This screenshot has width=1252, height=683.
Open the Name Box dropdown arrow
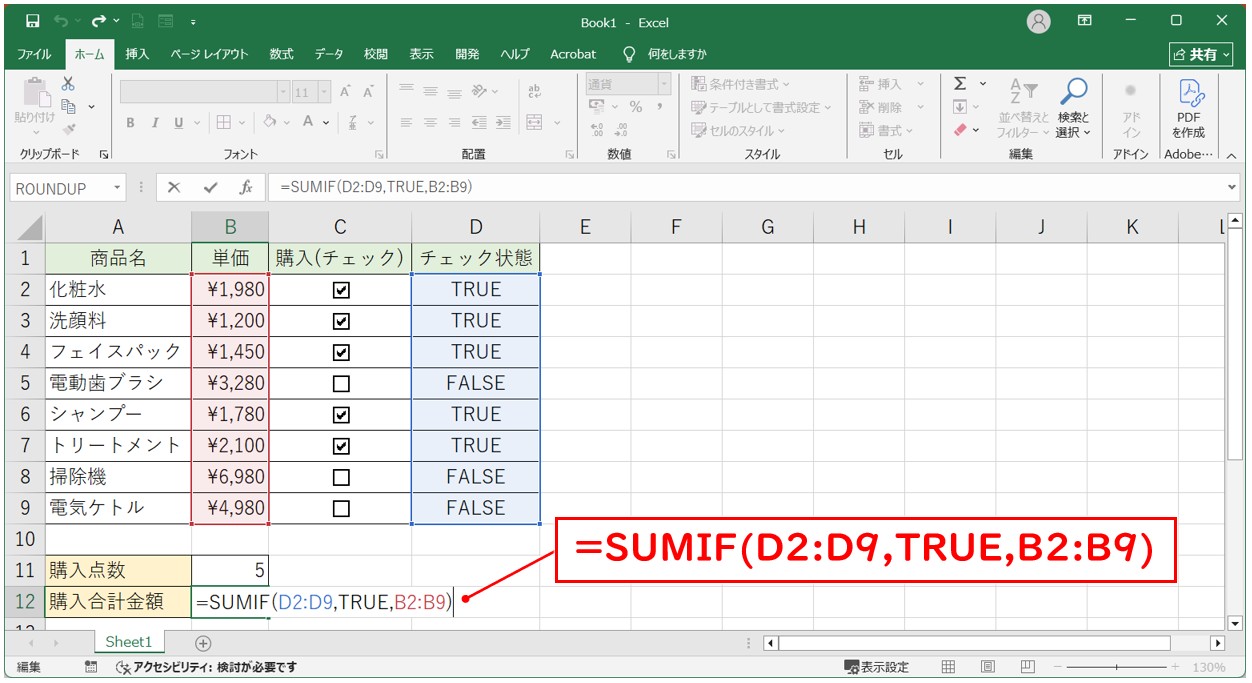pyautogui.click(x=118, y=188)
